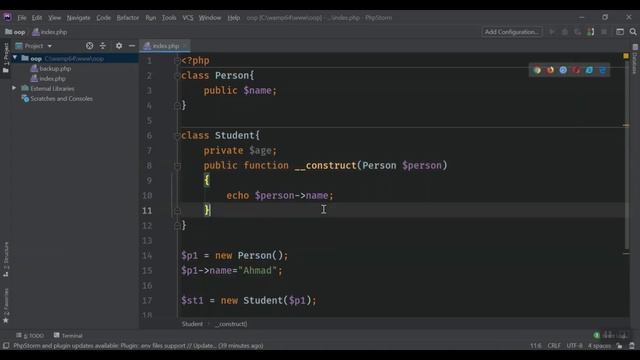Open in Internet Explorer browser icon
This screenshot has width=640, height=360.
tap(589, 70)
